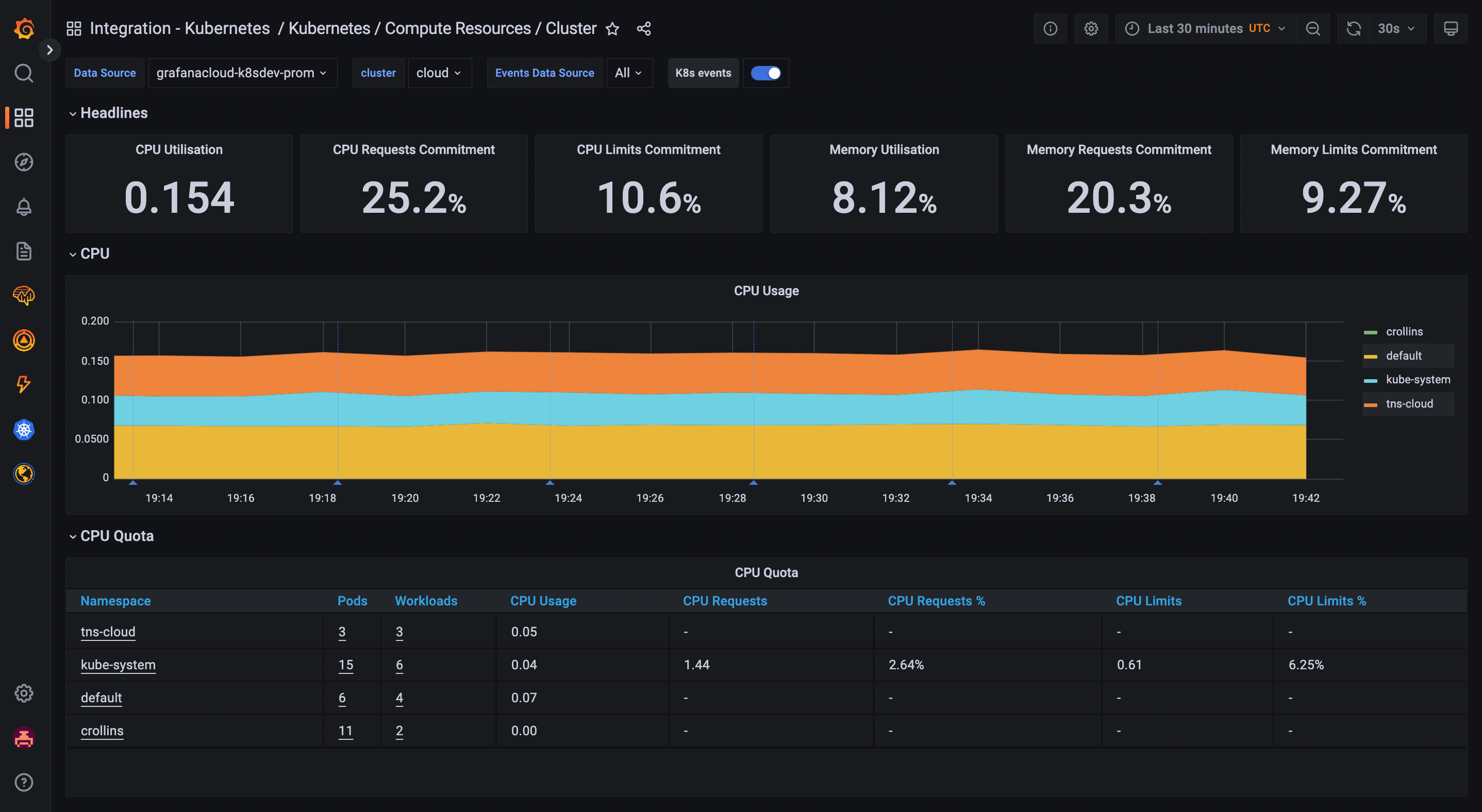The width and height of the screenshot is (1482, 812).
Task: Sort table by Namespace column
Action: click(x=115, y=601)
